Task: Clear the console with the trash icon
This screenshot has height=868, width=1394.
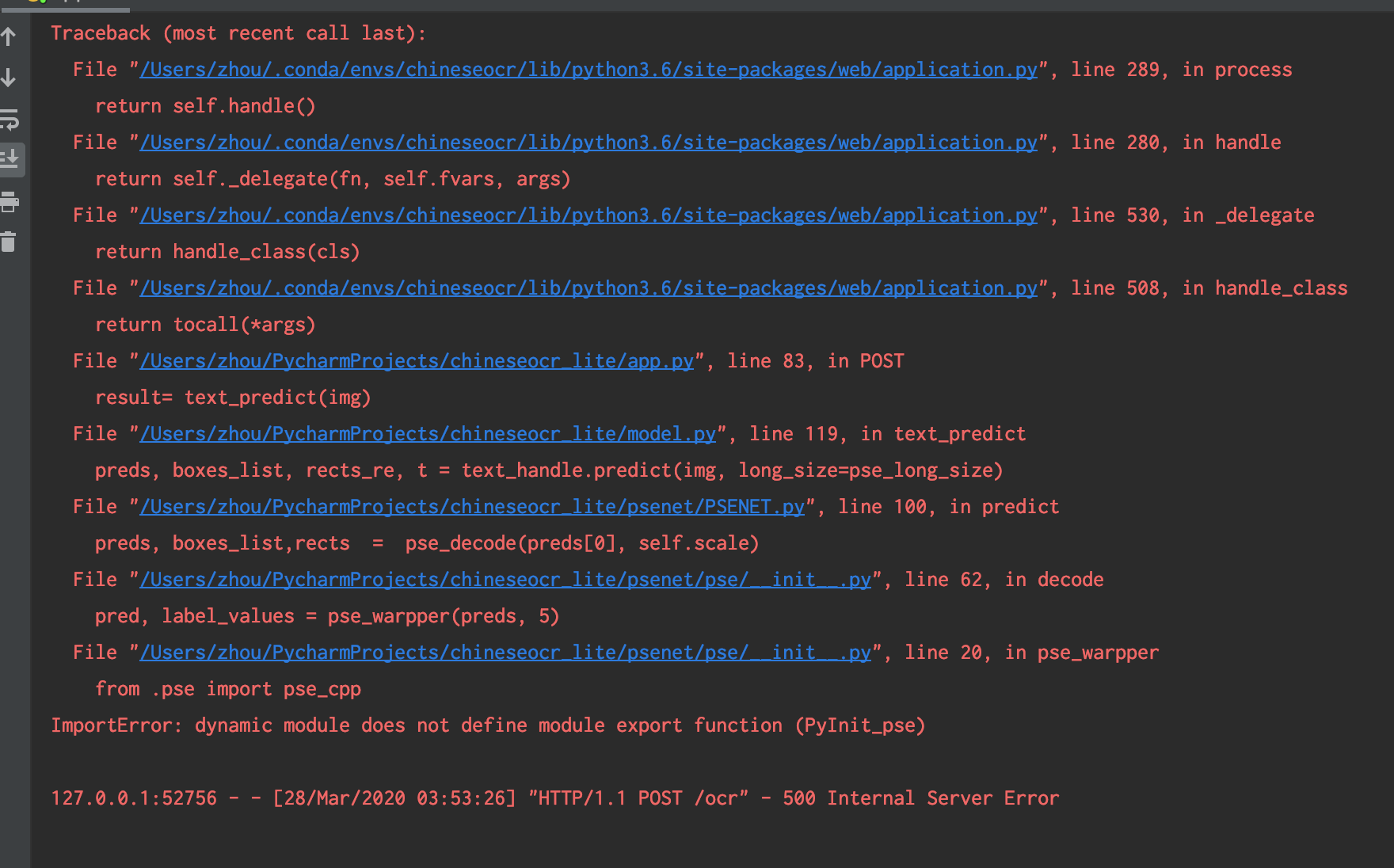Action: pos(10,243)
